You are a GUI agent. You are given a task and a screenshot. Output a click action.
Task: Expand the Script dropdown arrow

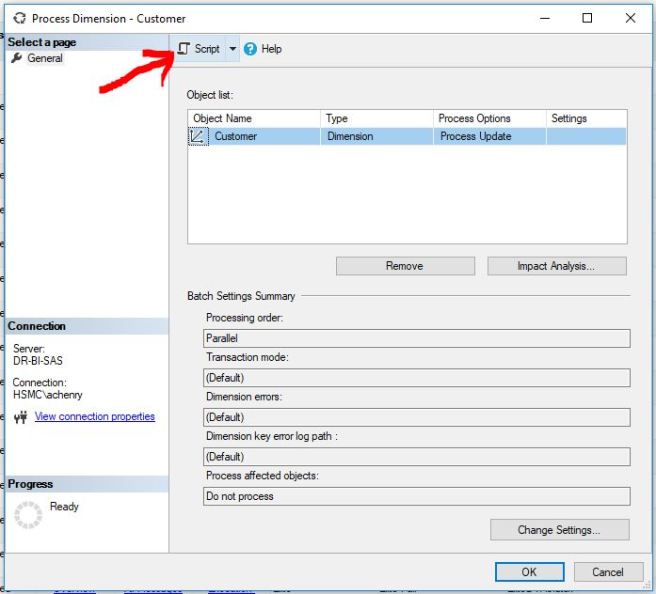tap(233, 49)
